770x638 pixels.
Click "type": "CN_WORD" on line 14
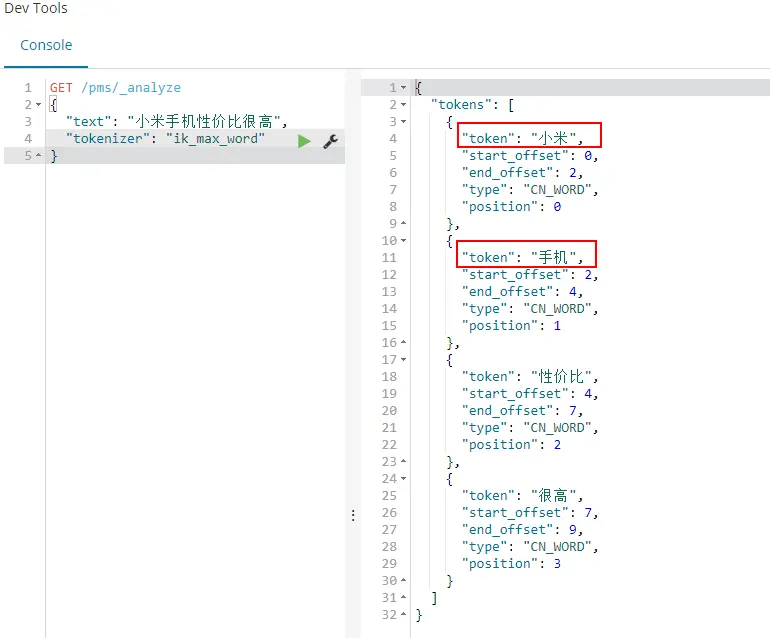click(530, 308)
